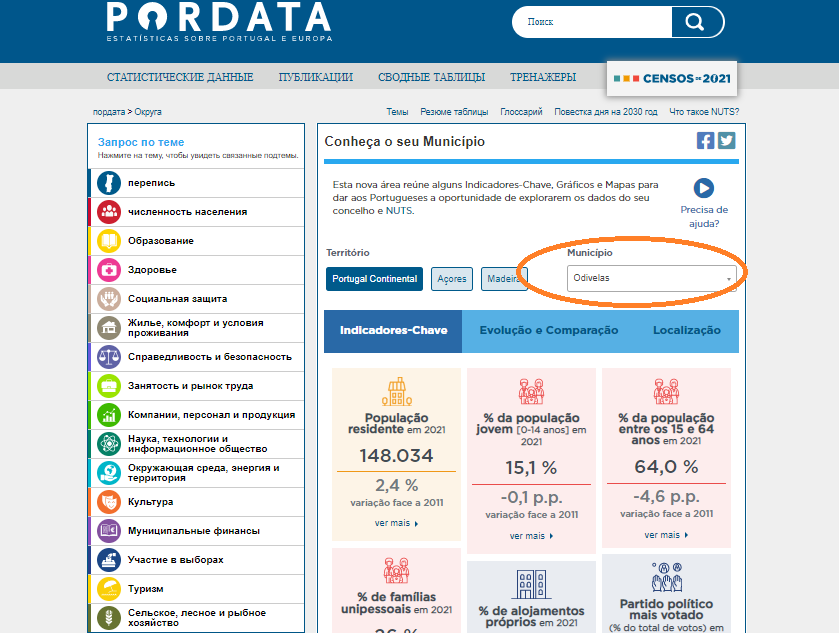Click the search magnifier icon
The height and width of the screenshot is (633, 839).
[694, 22]
